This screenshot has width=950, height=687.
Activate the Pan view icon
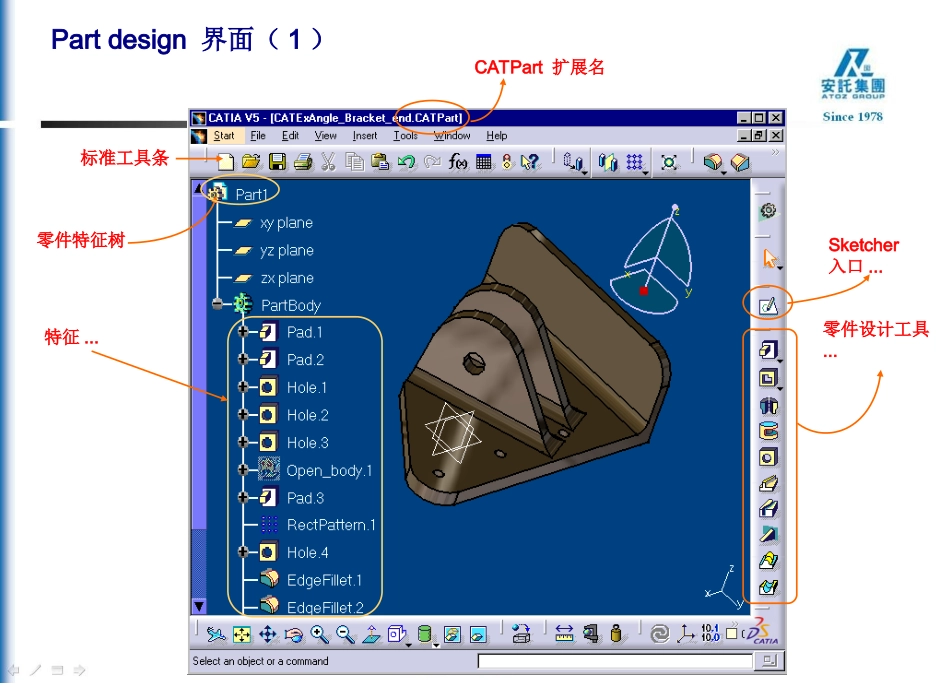pos(268,634)
